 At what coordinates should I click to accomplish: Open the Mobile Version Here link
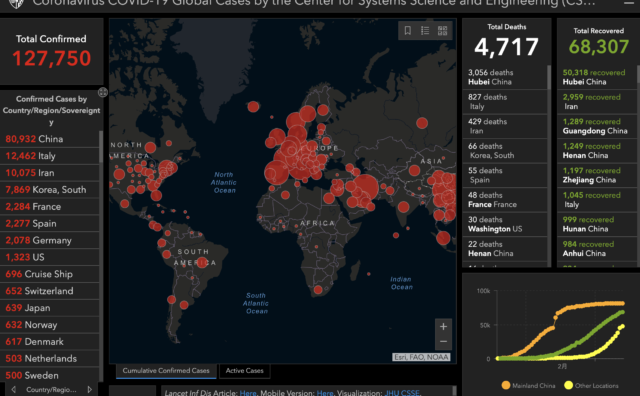[x=325, y=393]
